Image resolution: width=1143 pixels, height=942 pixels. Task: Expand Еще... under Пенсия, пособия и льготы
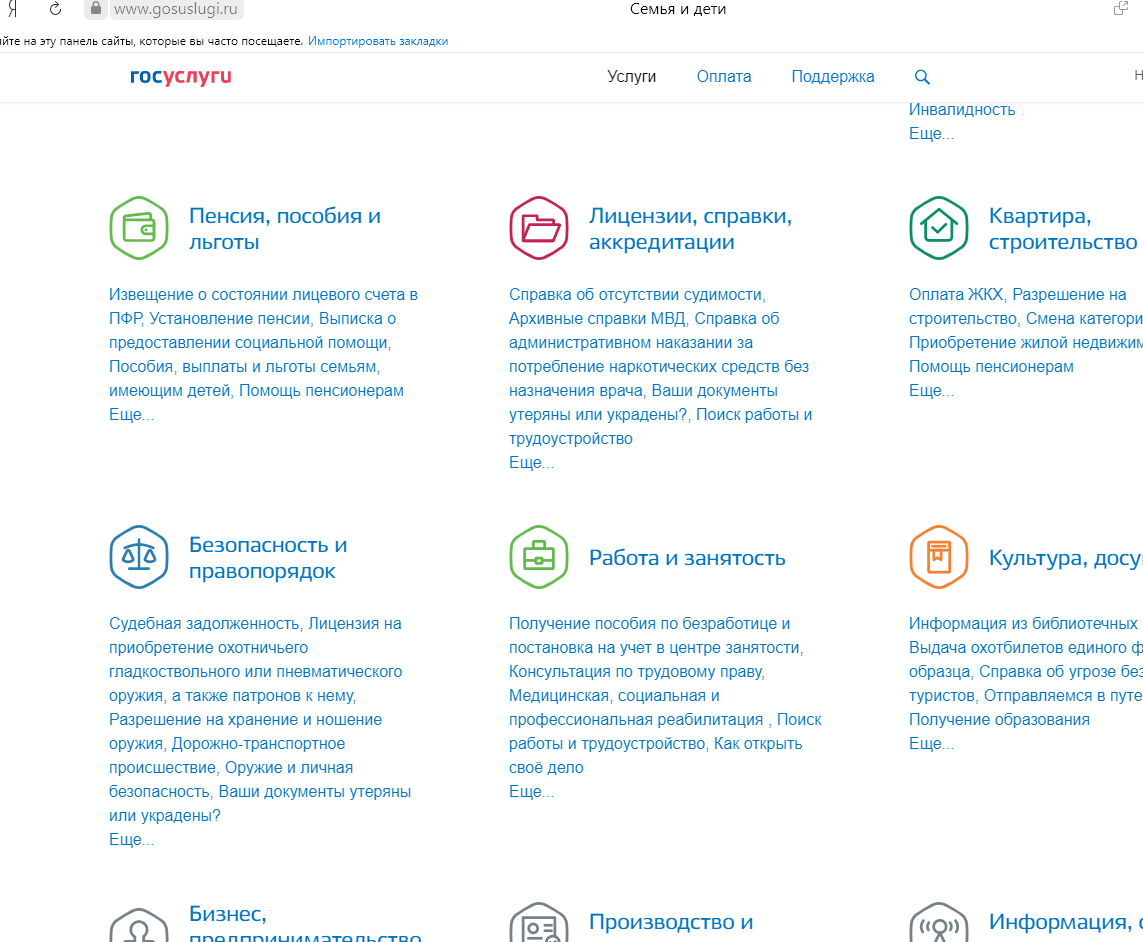(131, 414)
